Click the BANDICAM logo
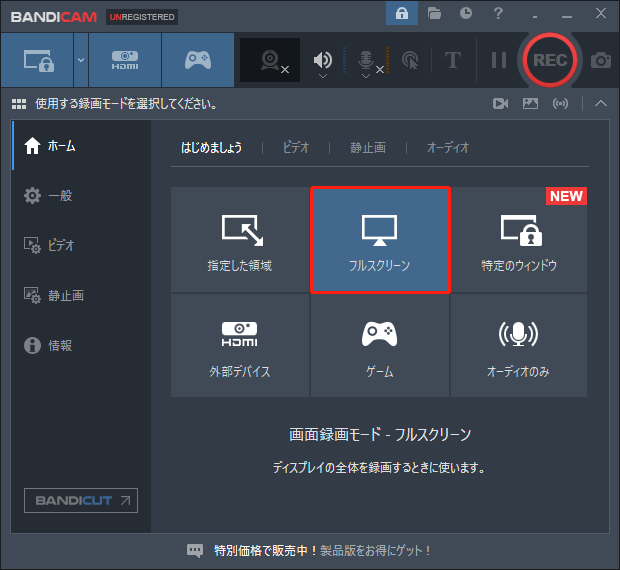The height and width of the screenshot is (570, 620). pyautogui.click(x=54, y=17)
